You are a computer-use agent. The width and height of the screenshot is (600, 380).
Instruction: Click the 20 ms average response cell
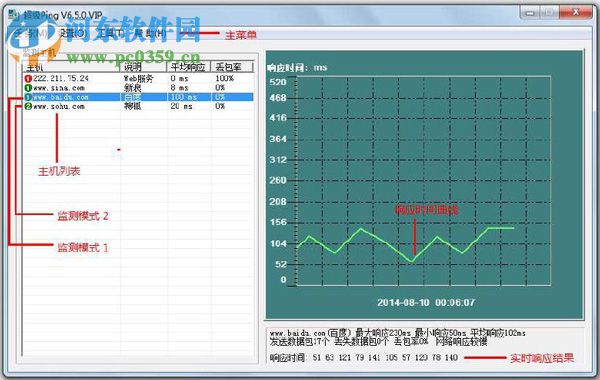pyautogui.click(x=181, y=106)
